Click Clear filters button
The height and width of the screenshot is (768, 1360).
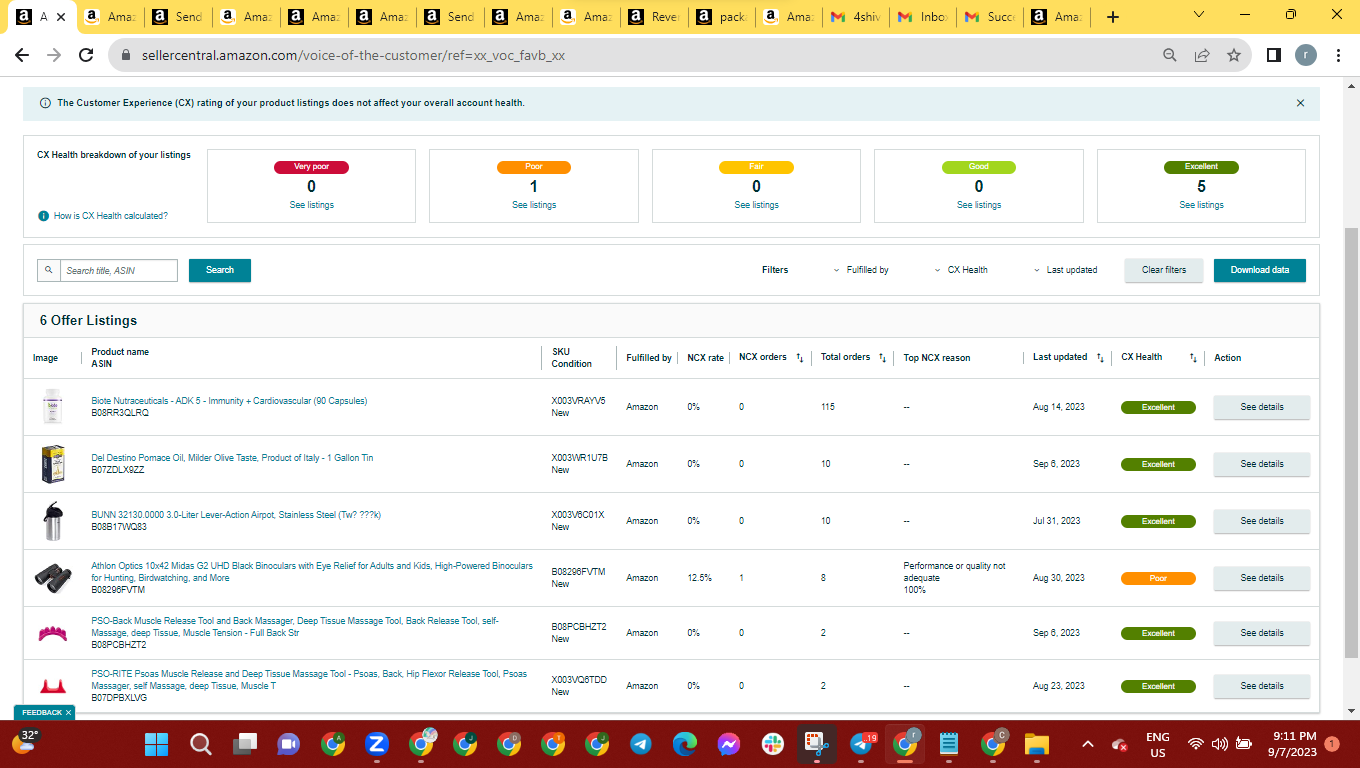(x=1164, y=270)
